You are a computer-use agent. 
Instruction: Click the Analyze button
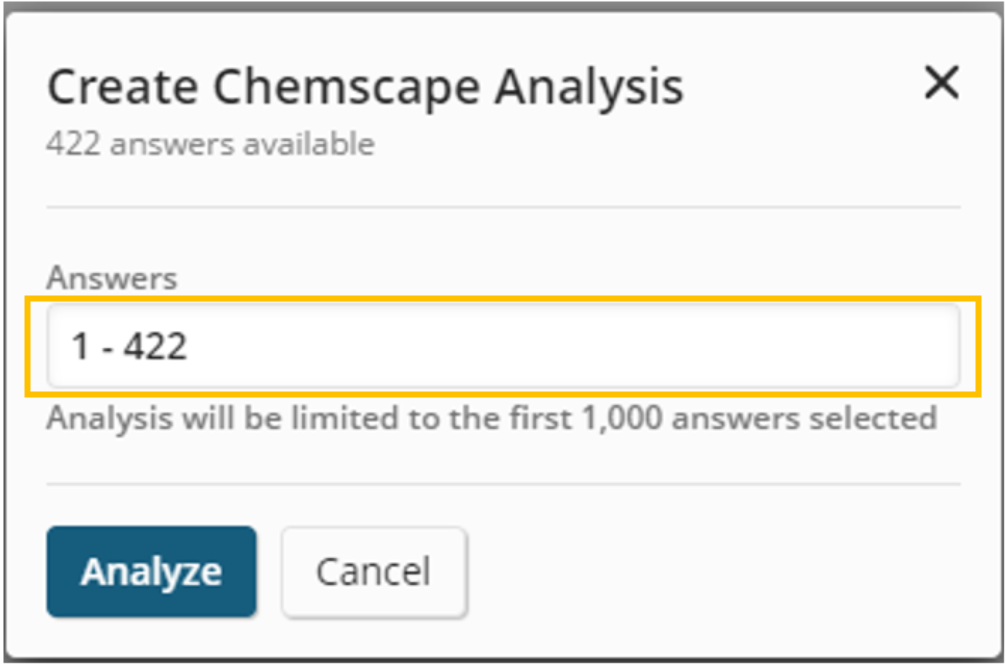click(151, 572)
